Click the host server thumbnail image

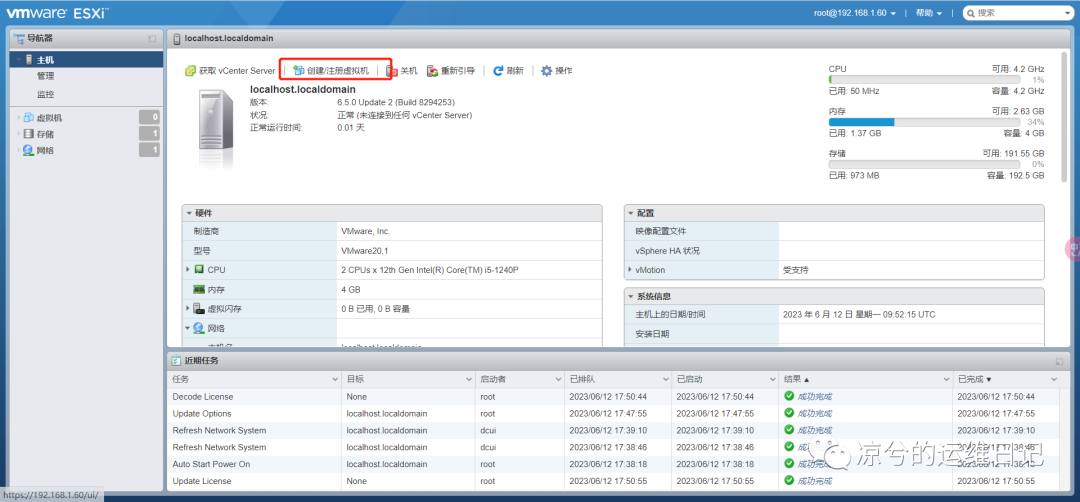click(x=216, y=128)
